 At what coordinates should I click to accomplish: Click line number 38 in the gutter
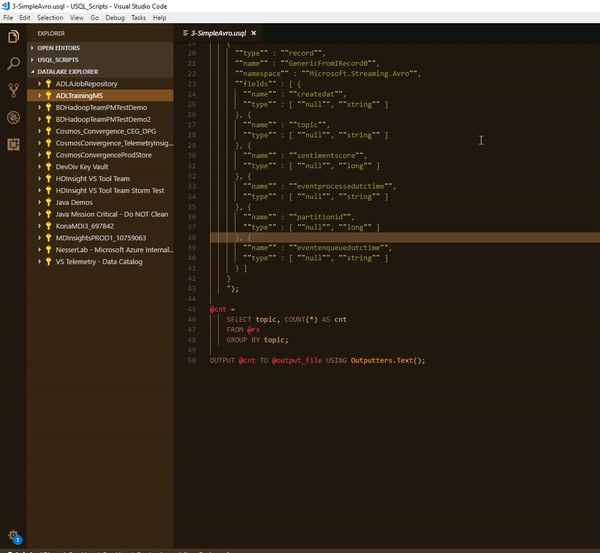(192, 238)
